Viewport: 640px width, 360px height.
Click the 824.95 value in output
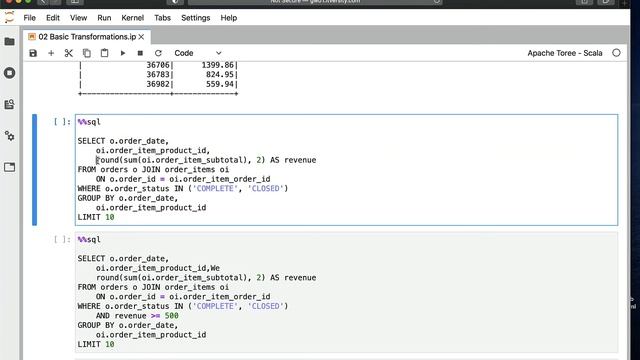(220, 75)
